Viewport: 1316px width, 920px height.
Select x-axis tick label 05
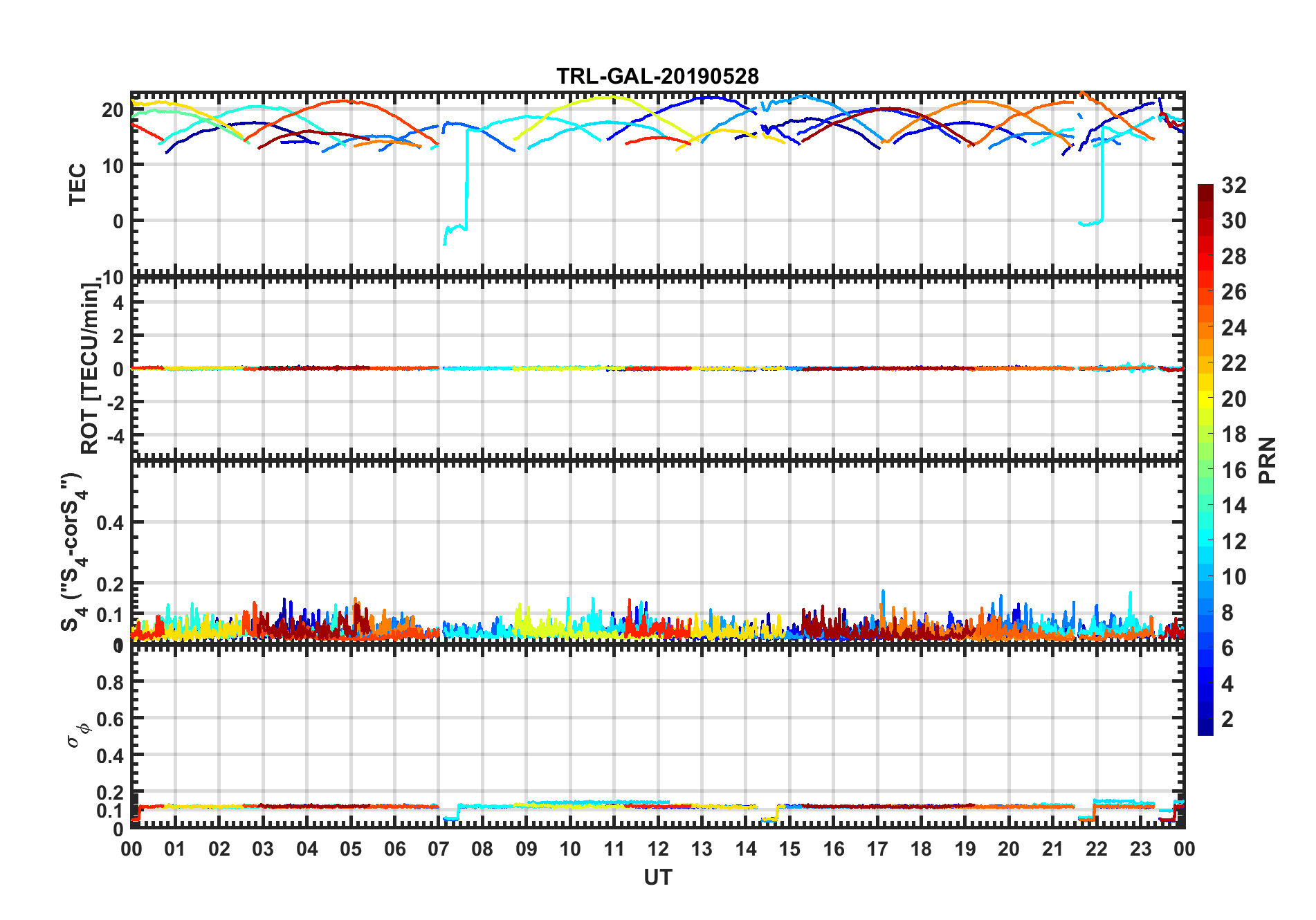[351, 849]
